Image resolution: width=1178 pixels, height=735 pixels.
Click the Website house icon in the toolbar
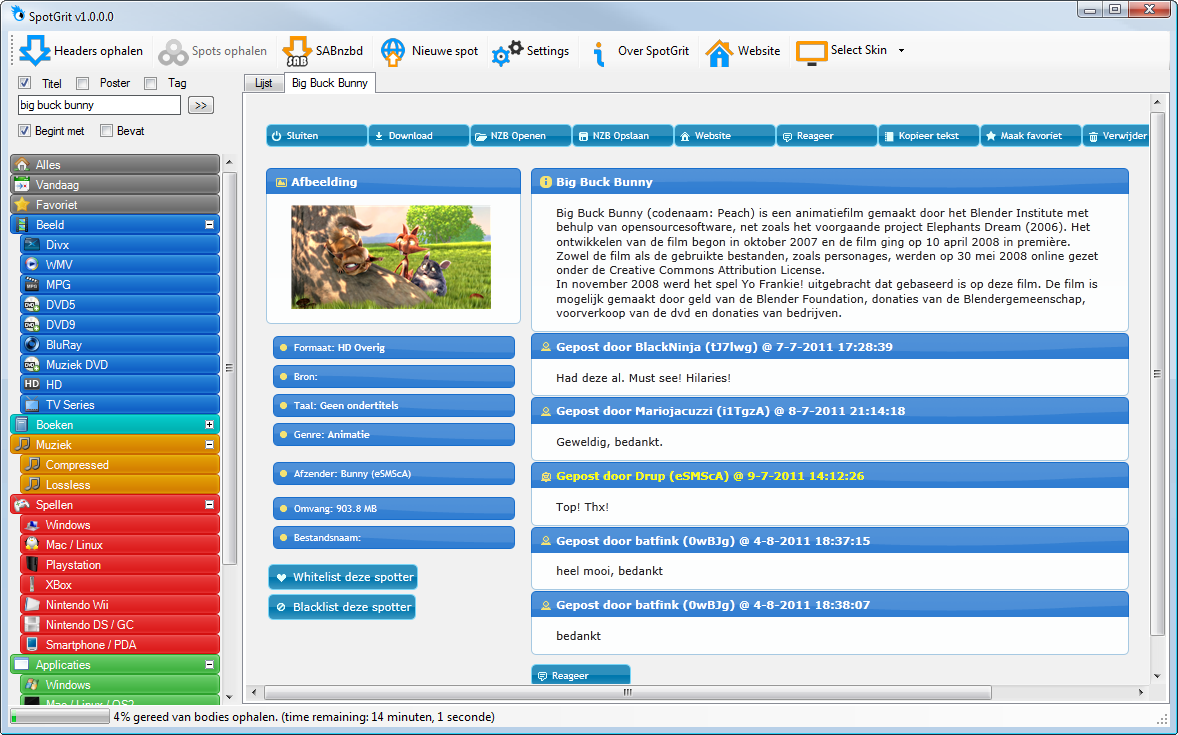(x=719, y=52)
